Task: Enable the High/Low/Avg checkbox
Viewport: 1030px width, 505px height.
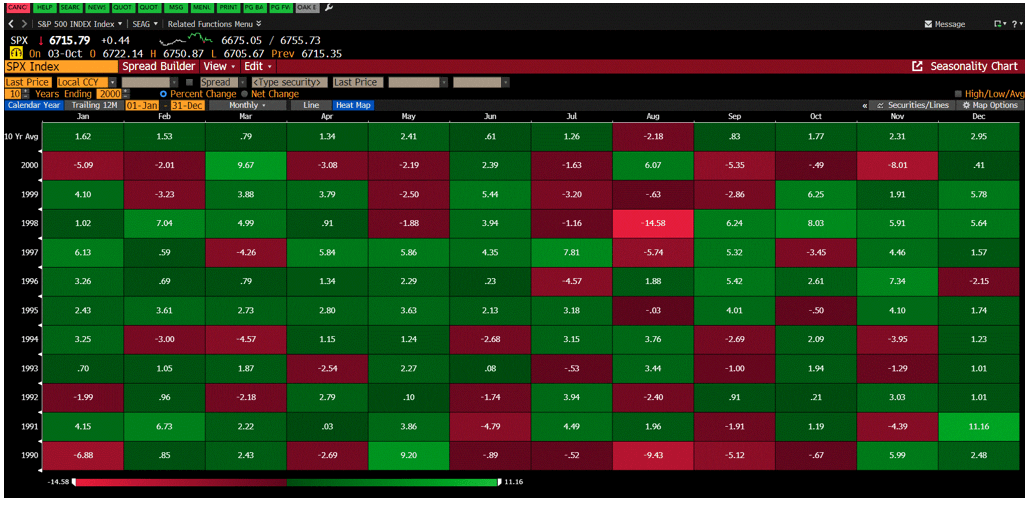Action: (958, 94)
